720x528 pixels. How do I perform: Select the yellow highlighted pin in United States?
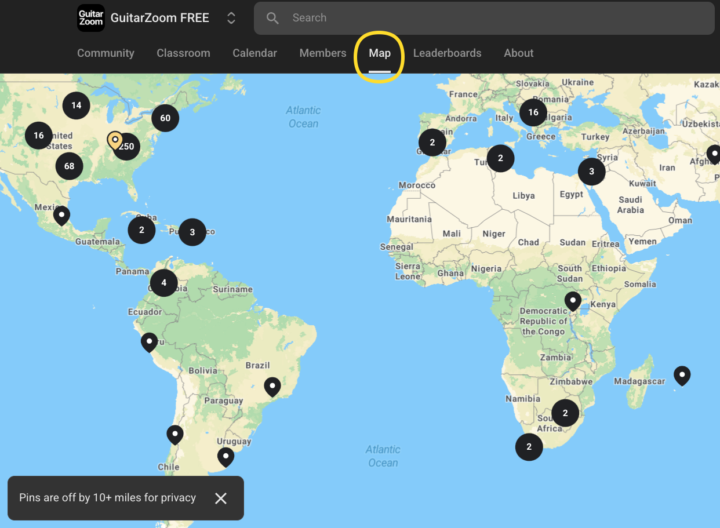115,140
